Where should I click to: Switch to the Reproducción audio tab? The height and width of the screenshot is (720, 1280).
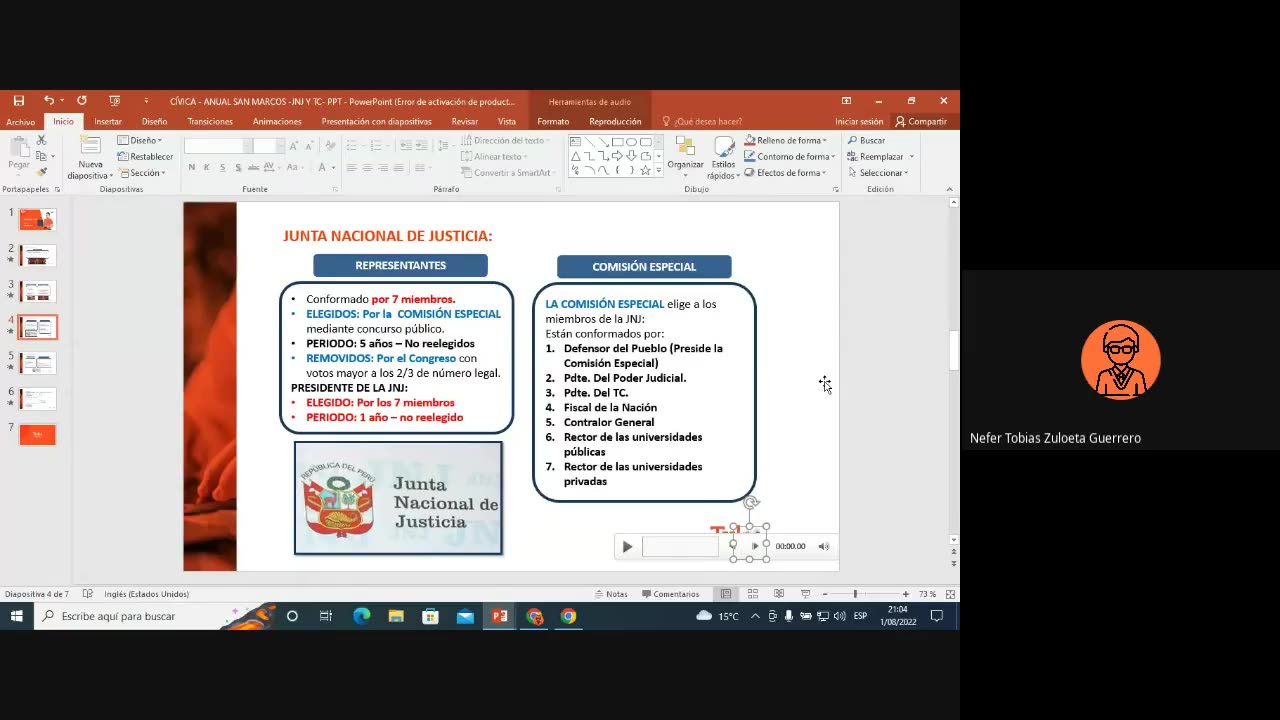pos(615,122)
